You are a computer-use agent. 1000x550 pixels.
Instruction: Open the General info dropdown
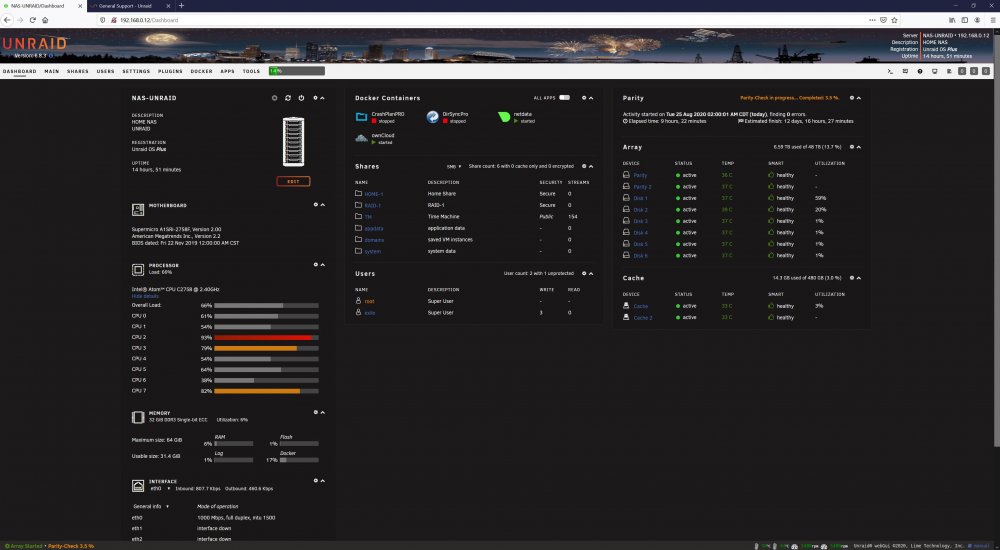click(151, 506)
